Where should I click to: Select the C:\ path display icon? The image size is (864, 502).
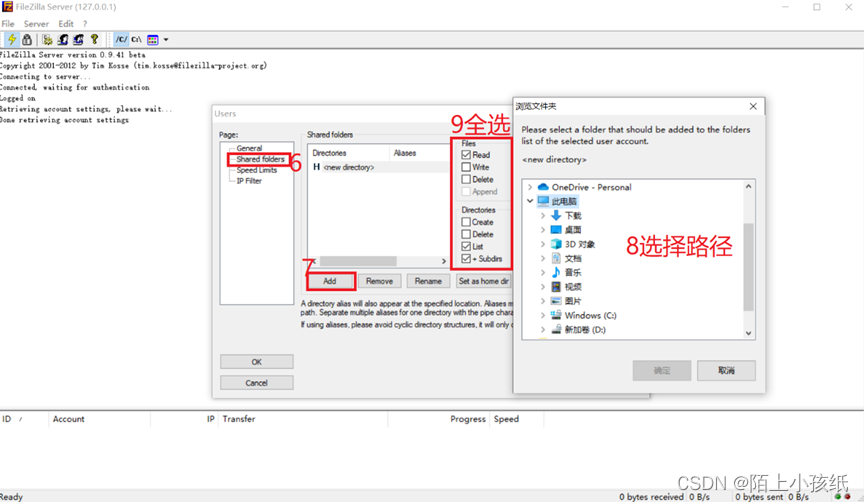tap(136, 40)
